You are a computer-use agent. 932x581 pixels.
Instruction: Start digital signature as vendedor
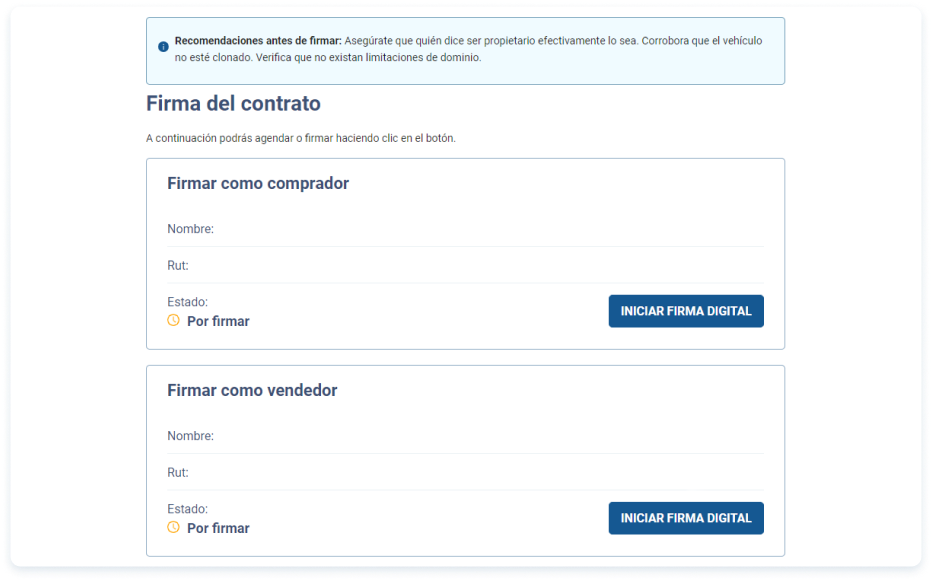pyautogui.click(x=686, y=518)
